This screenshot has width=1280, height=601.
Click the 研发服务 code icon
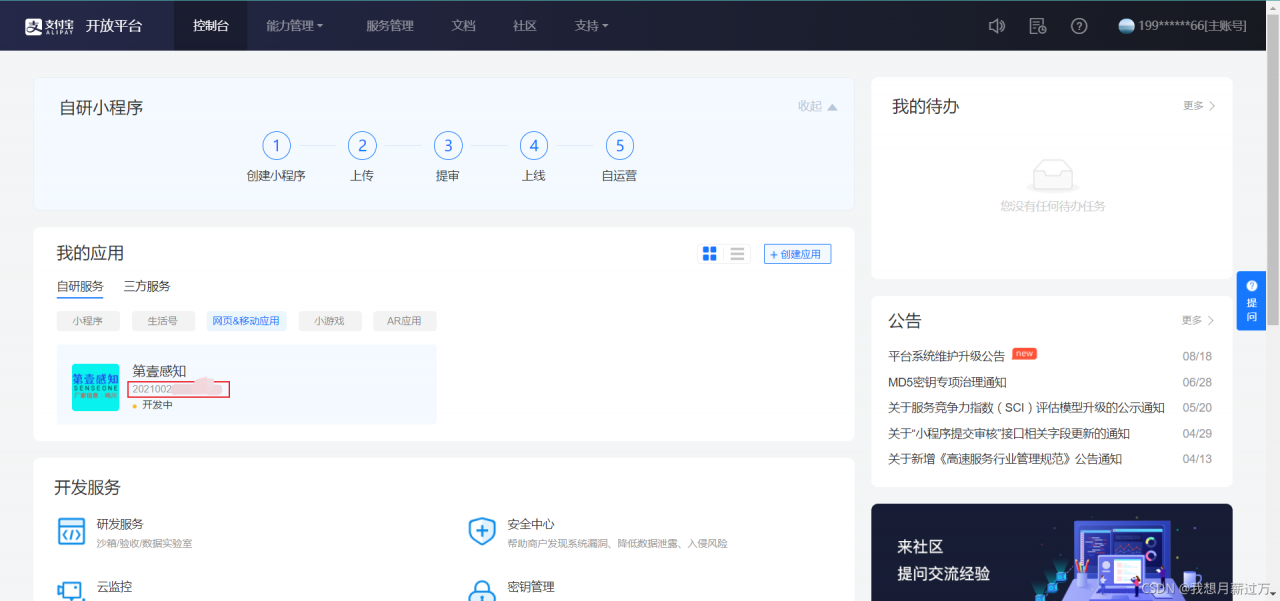pos(71,532)
